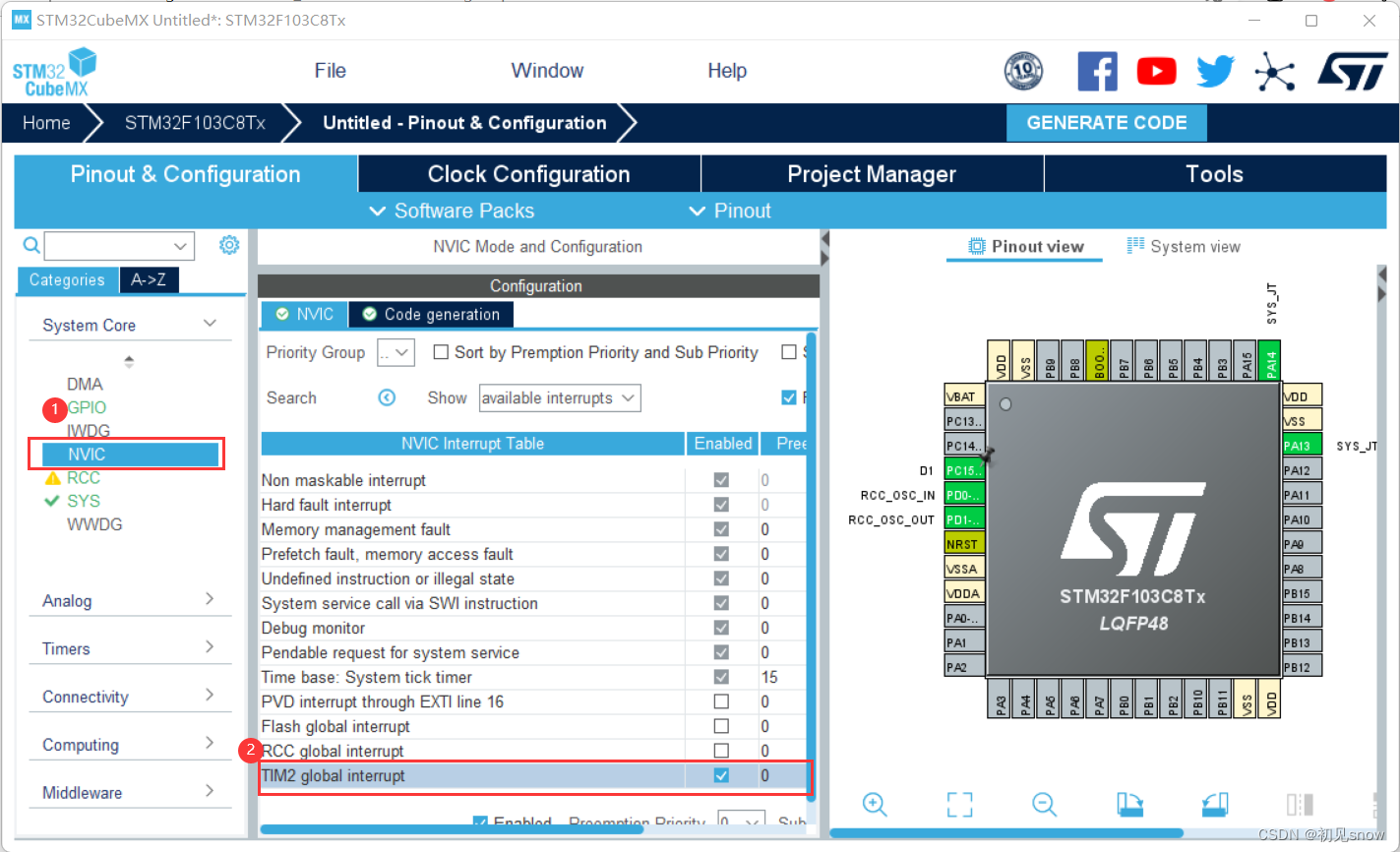Open the Facebook link icon

(x=1097, y=71)
